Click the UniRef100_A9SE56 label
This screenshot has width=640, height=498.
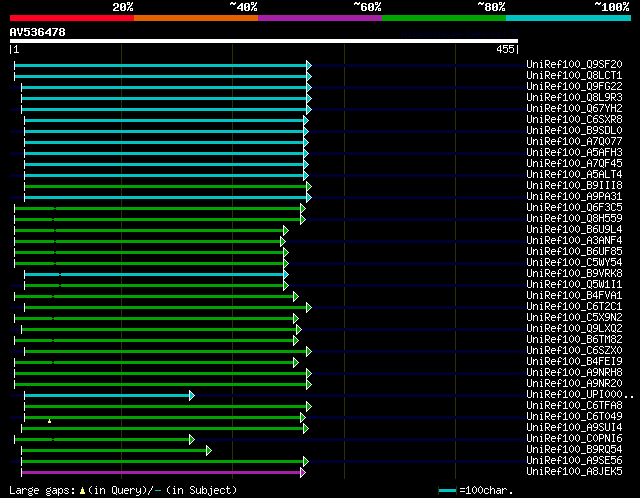coord(574,460)
